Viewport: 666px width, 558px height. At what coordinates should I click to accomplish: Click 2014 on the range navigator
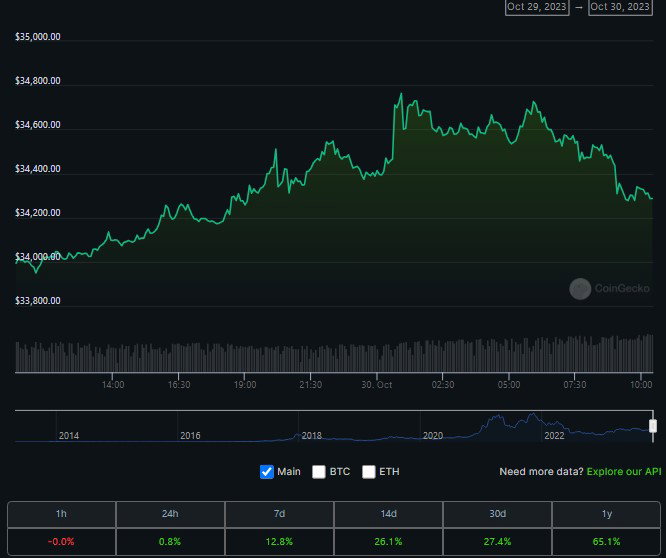[x=69, y=436]
